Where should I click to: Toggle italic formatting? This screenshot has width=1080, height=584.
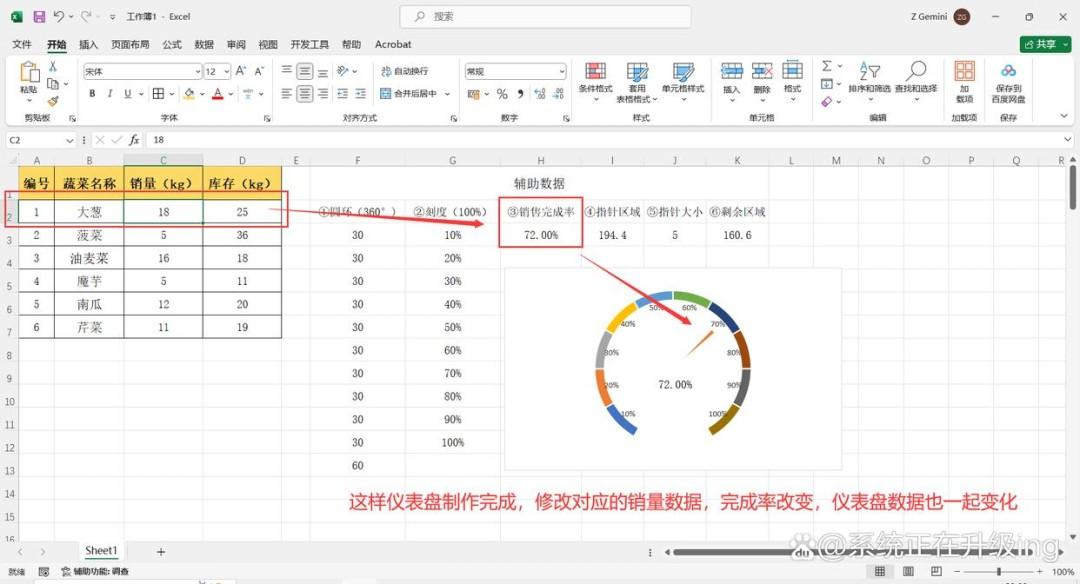110,94
